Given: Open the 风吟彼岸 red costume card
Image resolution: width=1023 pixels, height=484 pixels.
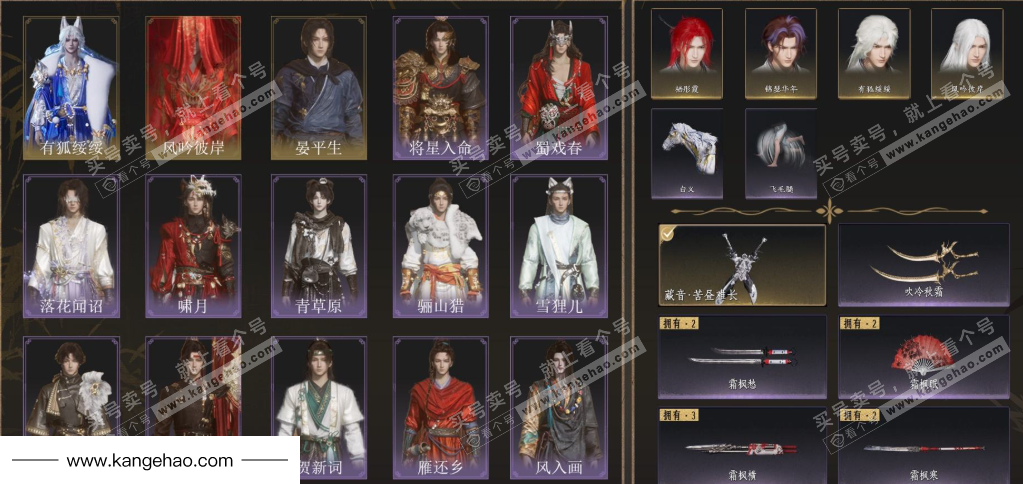Looking at the screenshot, I should click(192, 88).
